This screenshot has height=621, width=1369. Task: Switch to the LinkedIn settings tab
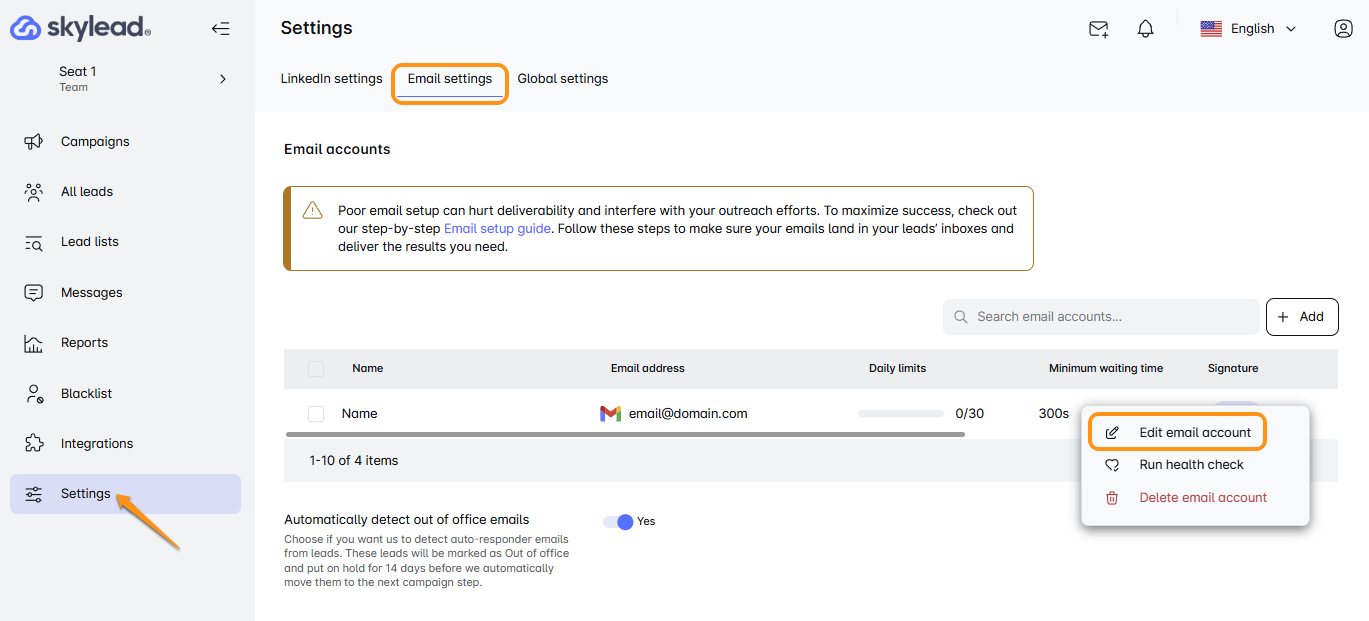tap(331, 79)
